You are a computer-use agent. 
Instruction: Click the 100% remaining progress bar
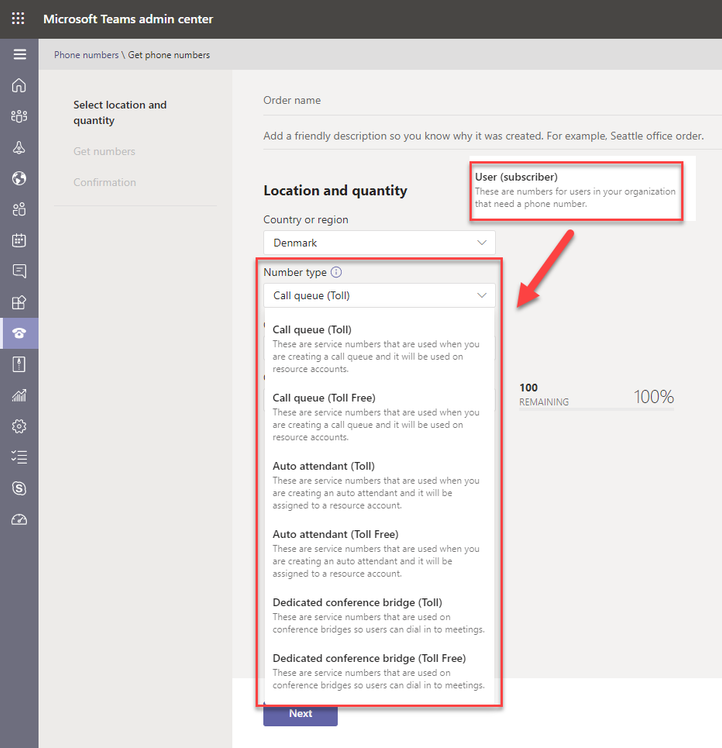[596, 409]
